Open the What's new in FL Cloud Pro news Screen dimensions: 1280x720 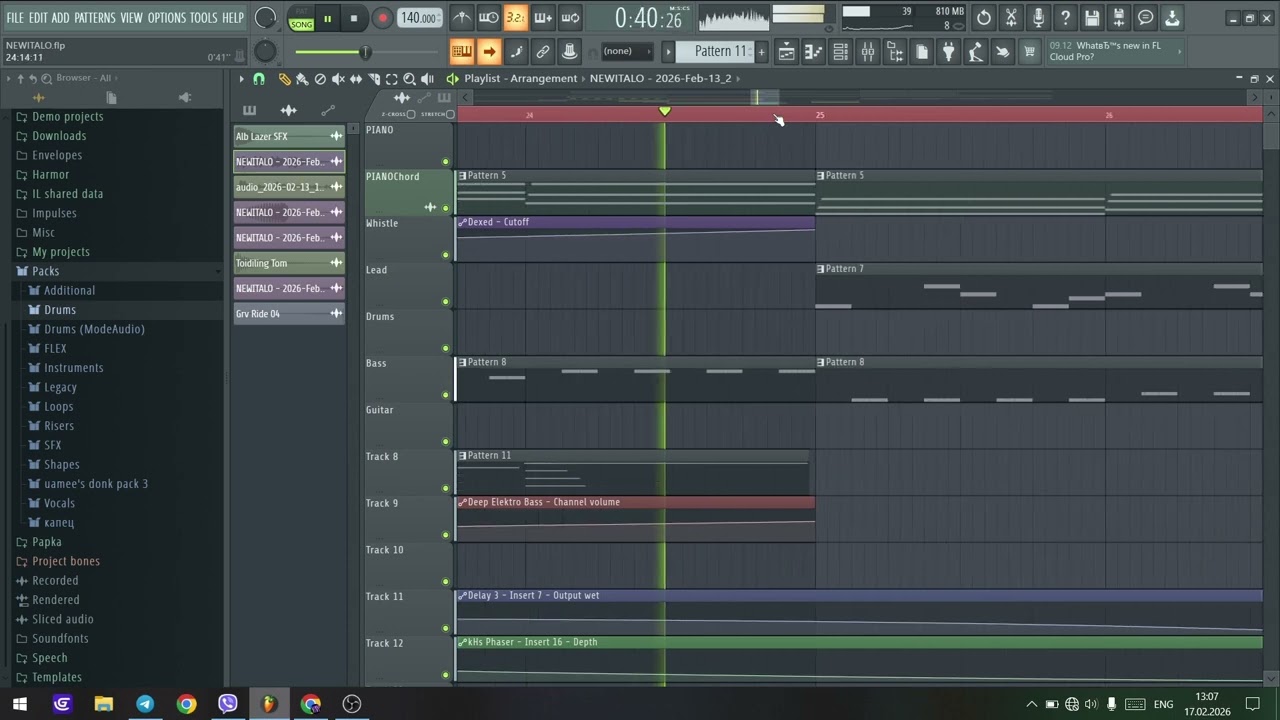tap(1113, 51)
